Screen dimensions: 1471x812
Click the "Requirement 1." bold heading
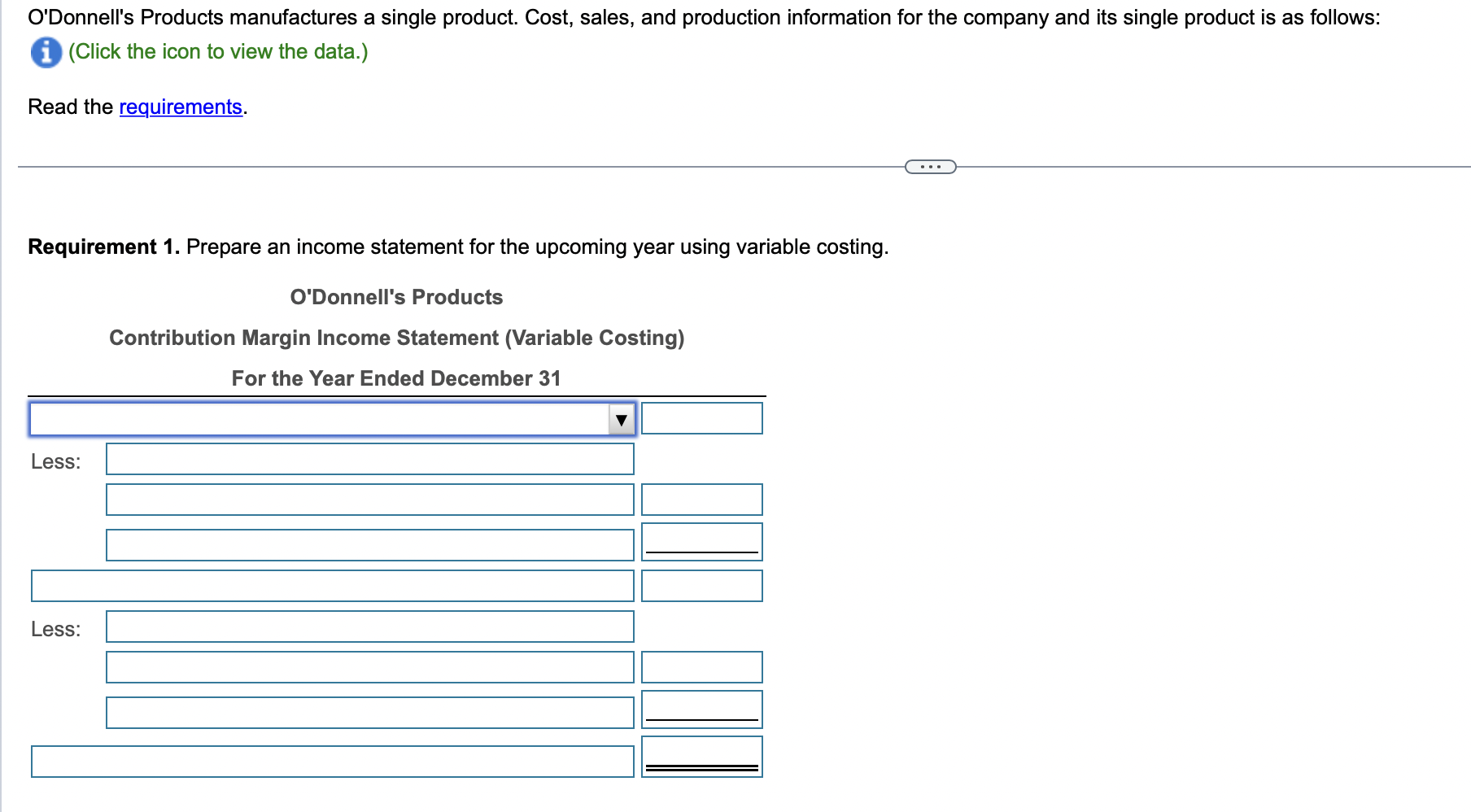click(x=104, y=247)
